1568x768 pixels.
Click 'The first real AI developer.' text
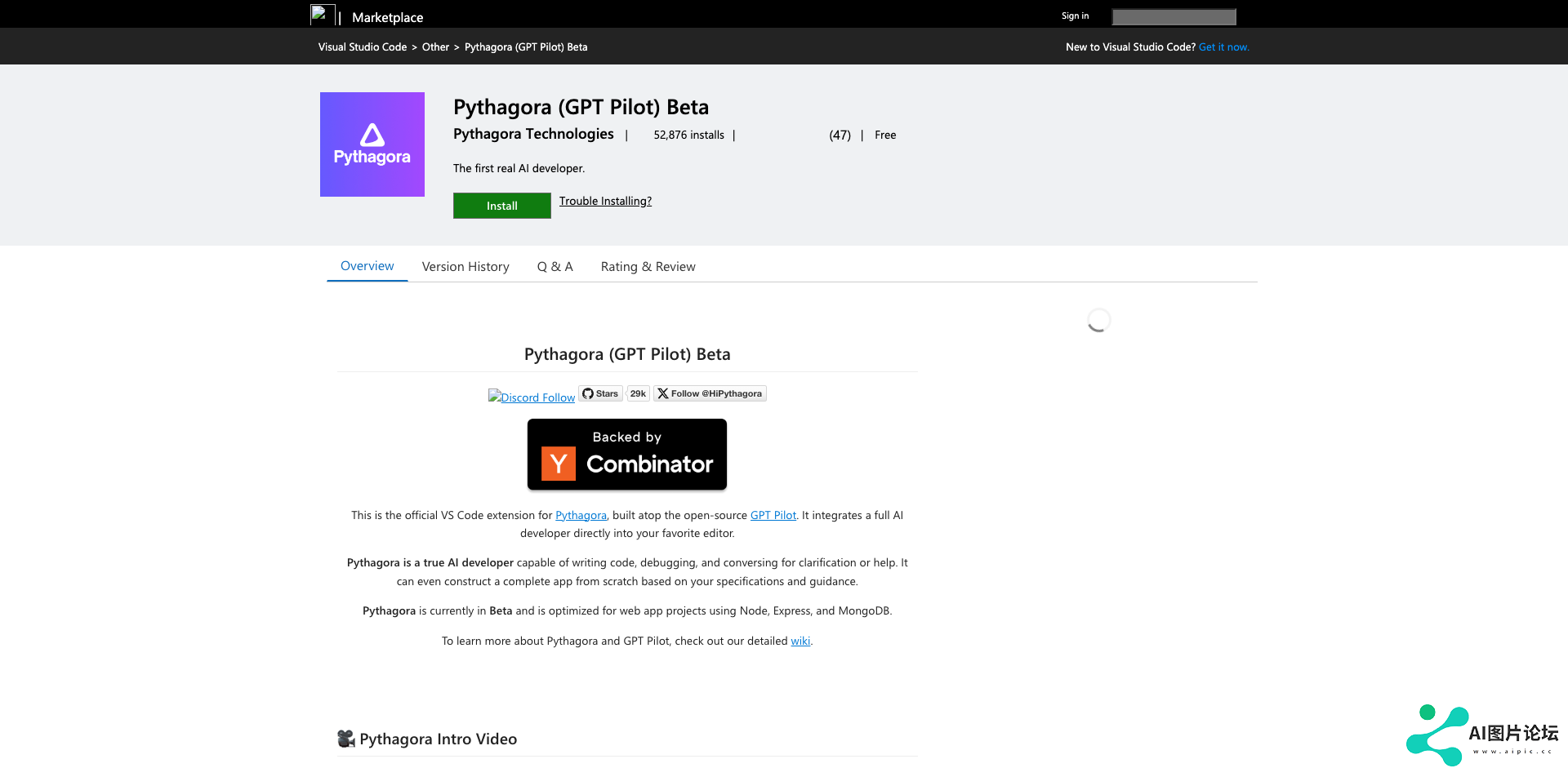[519, 169]
